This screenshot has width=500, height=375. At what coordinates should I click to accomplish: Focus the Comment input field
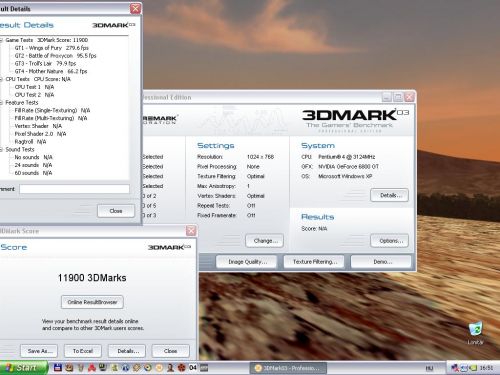[x=74, y=189]
